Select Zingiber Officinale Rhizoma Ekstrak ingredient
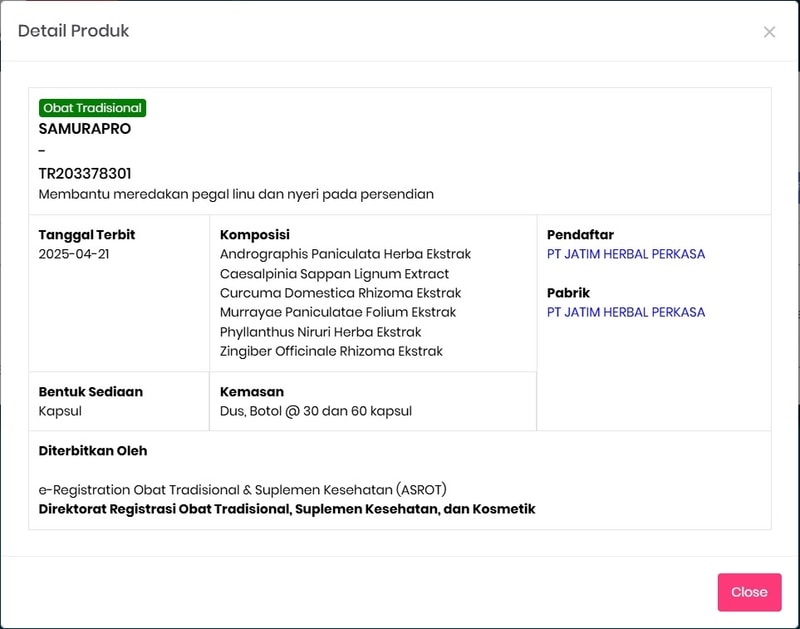 331,351
